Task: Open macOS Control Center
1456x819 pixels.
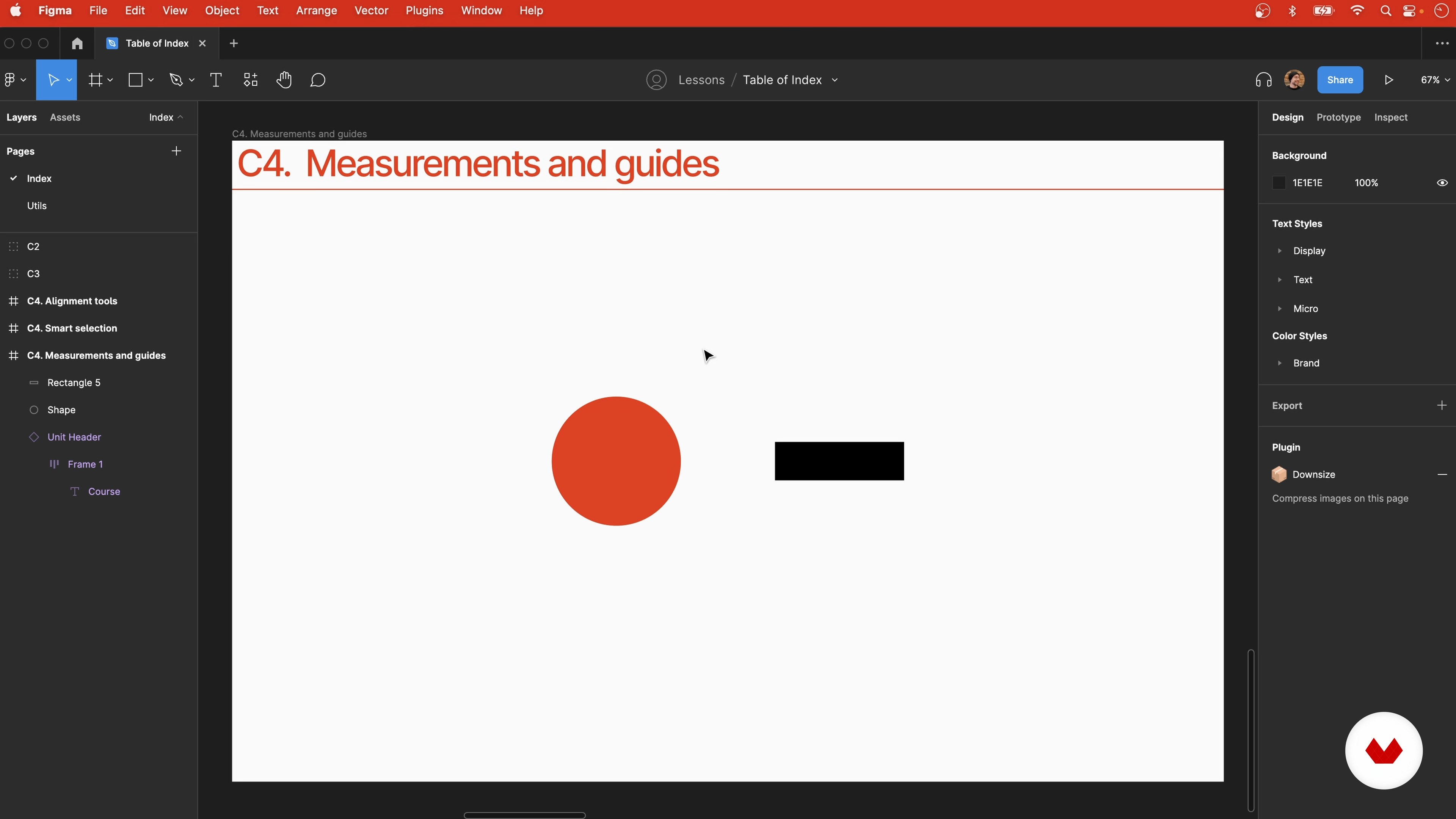Action: [1409, 11]
